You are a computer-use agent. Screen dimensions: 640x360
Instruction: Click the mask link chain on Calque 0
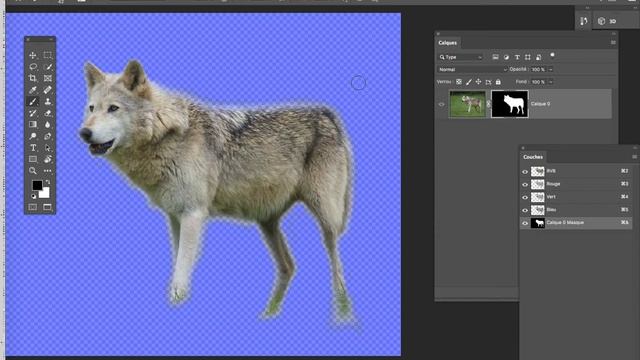pos(489,104)
